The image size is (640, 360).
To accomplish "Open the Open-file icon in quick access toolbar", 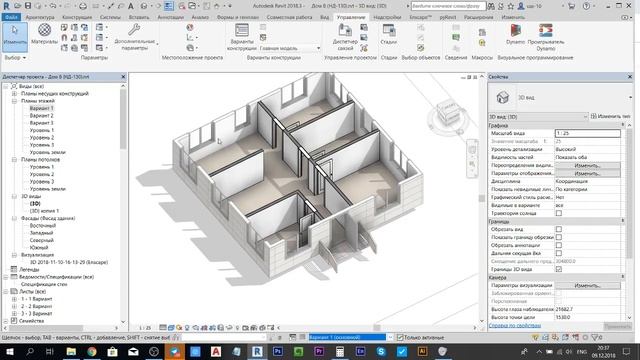I will (17, 6).
